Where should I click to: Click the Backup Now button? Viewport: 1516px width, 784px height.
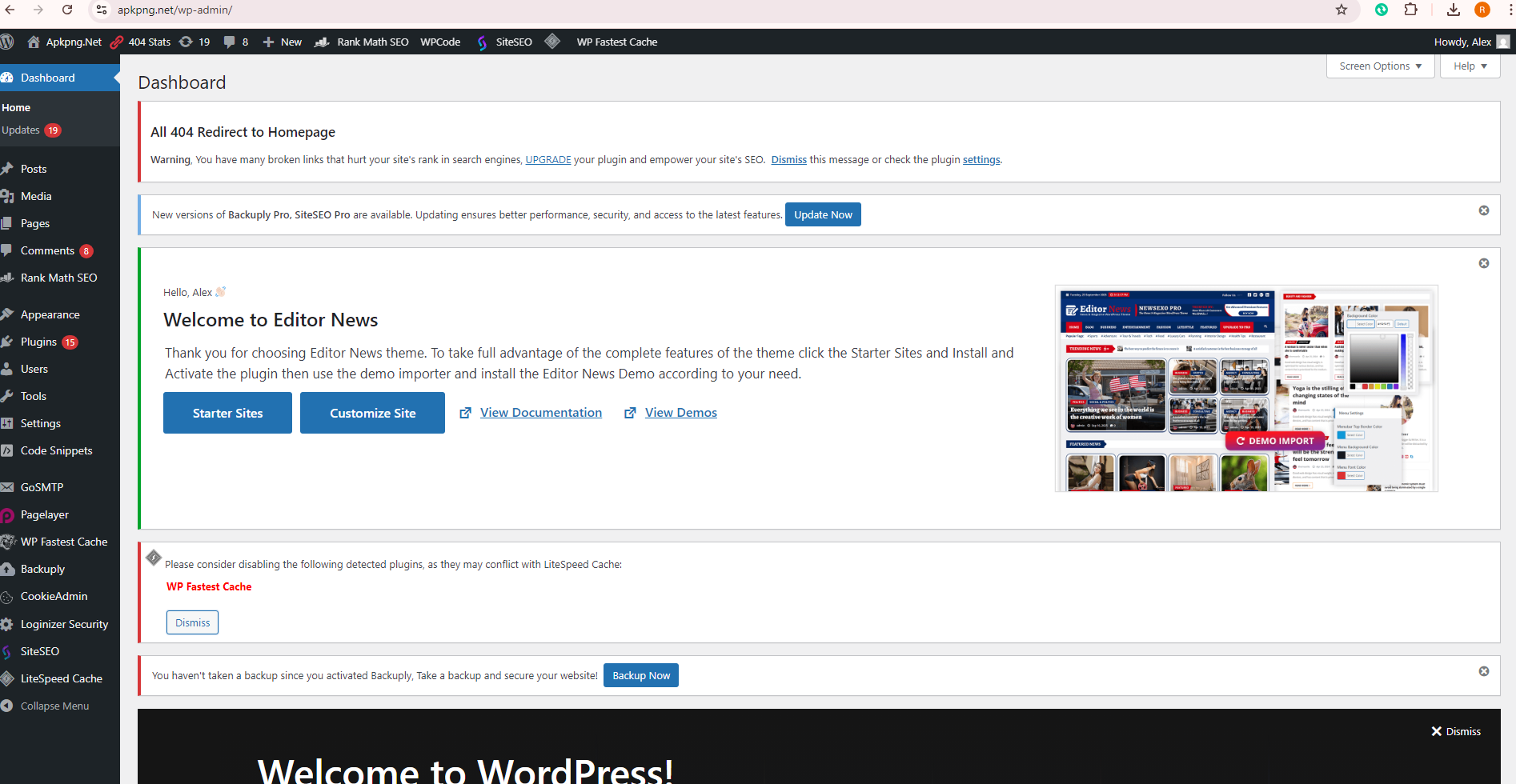point(640,674)
